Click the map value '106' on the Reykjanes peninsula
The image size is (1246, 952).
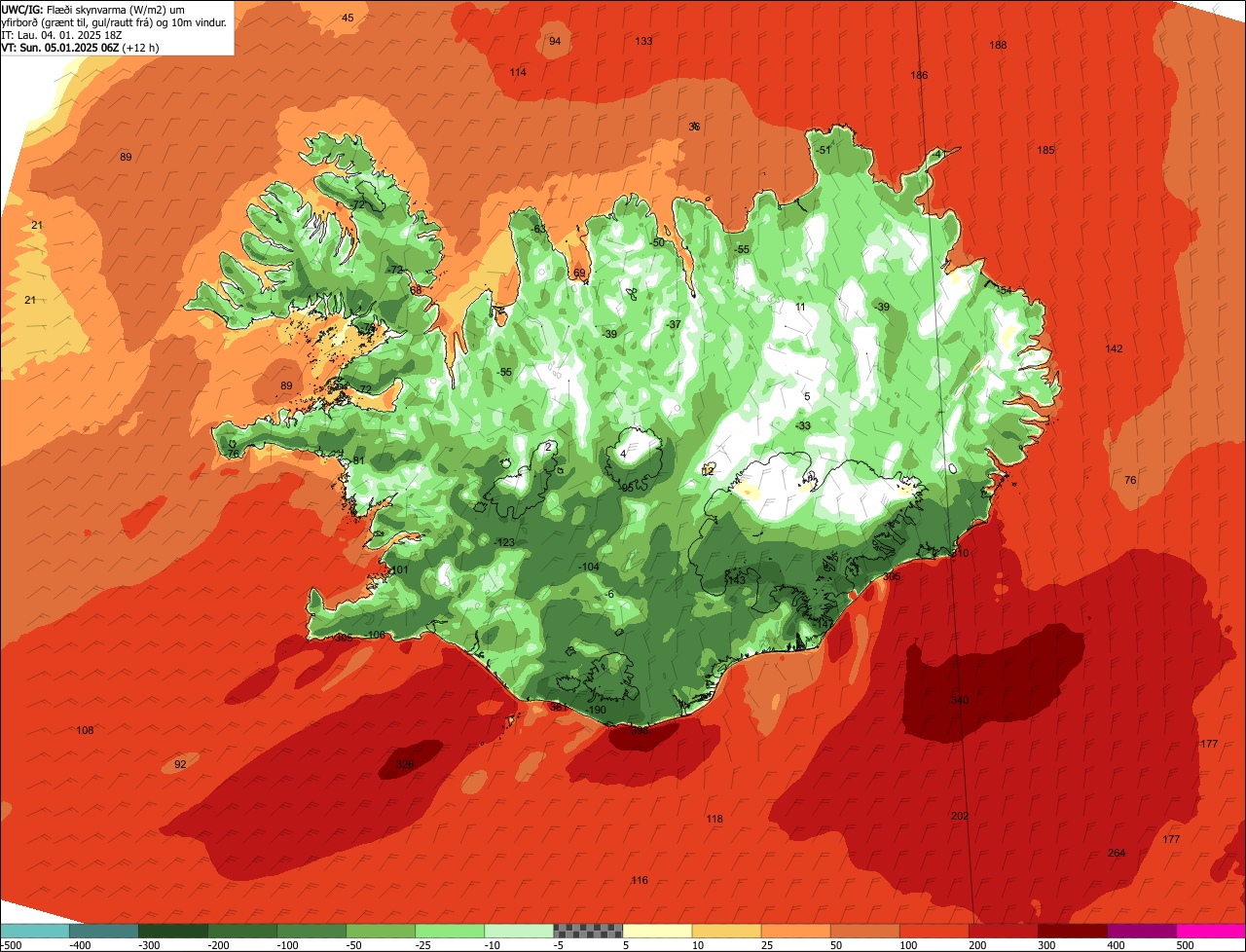[377, 636]
